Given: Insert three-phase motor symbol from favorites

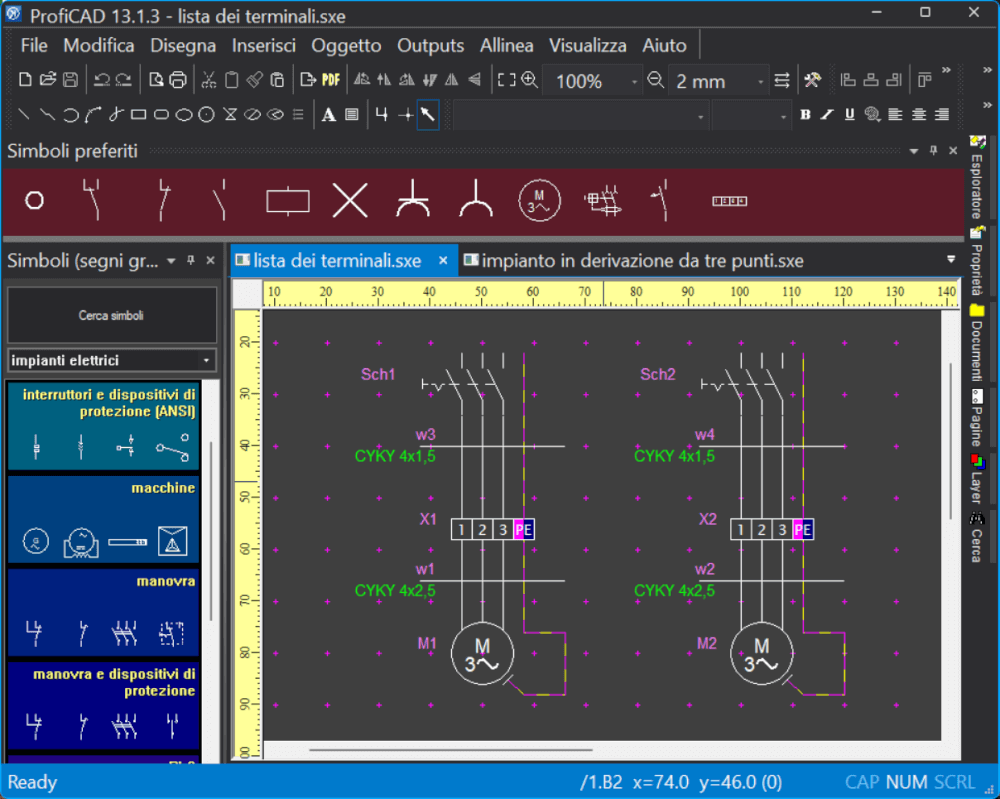Looking at the screenshot, I should [x=539, y=201].
